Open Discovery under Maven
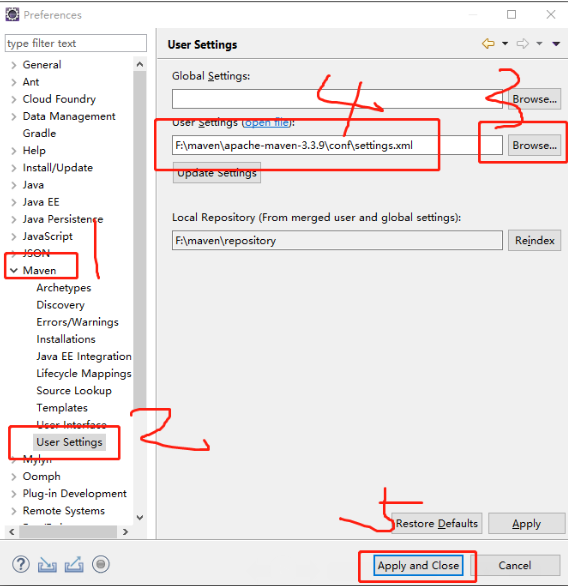Screen dimensions: 568x586 point(60,305)
